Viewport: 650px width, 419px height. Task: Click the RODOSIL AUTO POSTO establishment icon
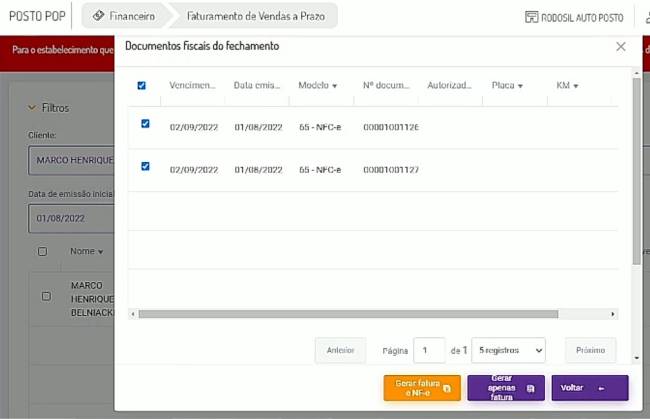[x=531, y=18]
